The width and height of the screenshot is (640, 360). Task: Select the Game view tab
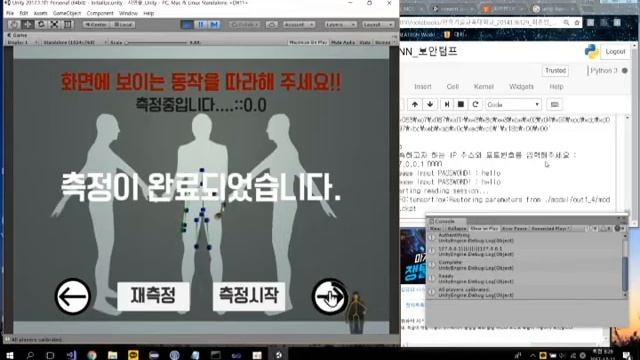(18, 36)
